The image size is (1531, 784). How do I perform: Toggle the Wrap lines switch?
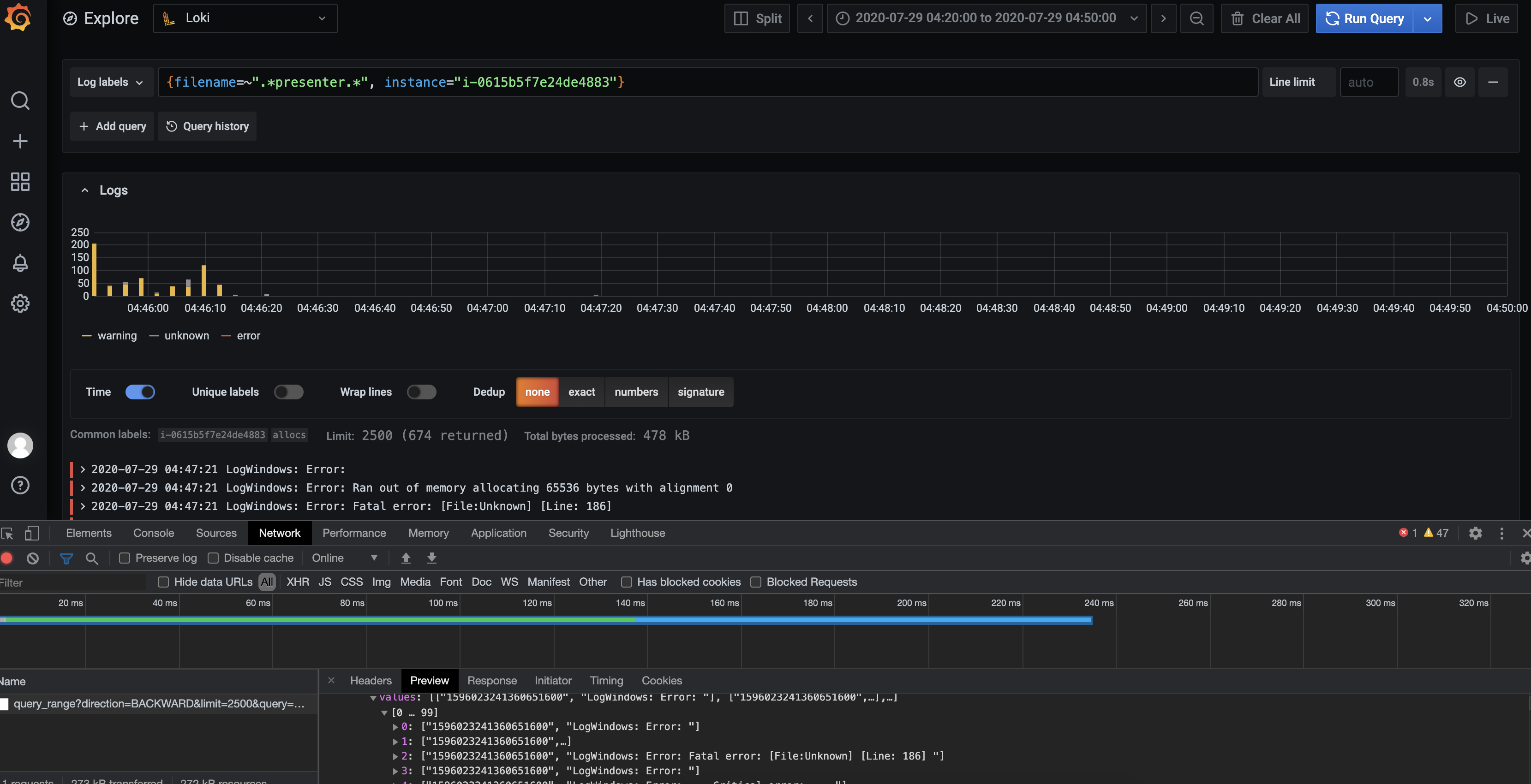click(x=421, y=392)
